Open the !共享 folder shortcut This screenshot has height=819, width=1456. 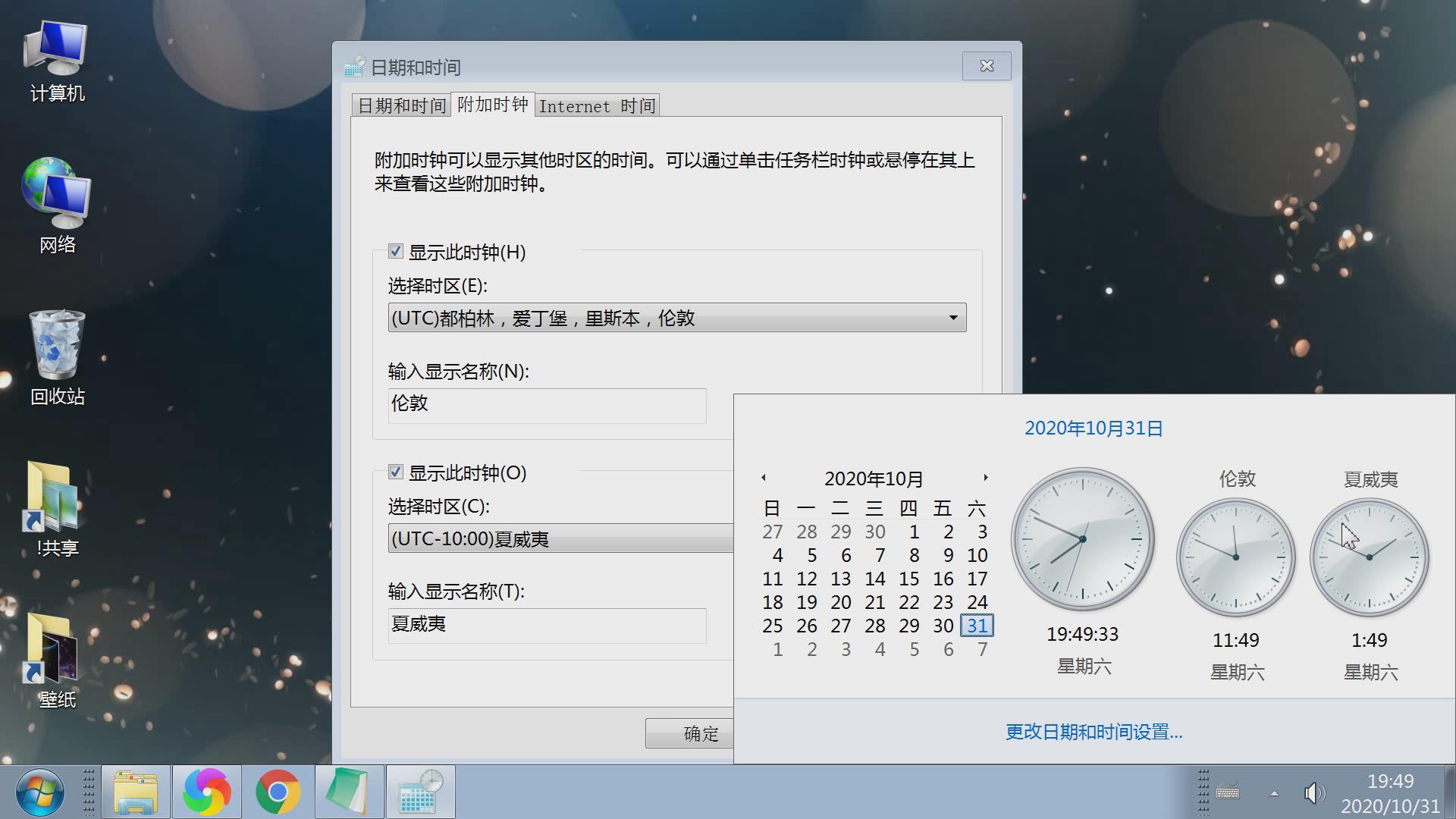point(57,508)
